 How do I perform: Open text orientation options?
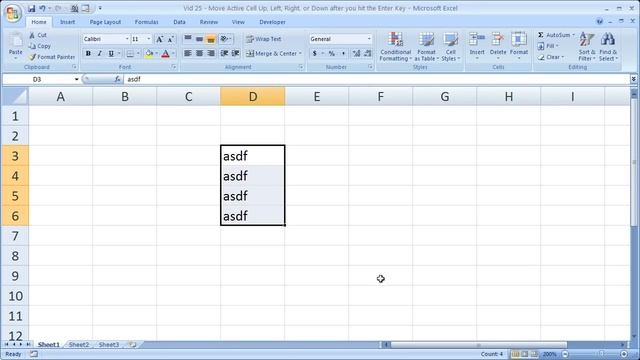coord(226,39)
